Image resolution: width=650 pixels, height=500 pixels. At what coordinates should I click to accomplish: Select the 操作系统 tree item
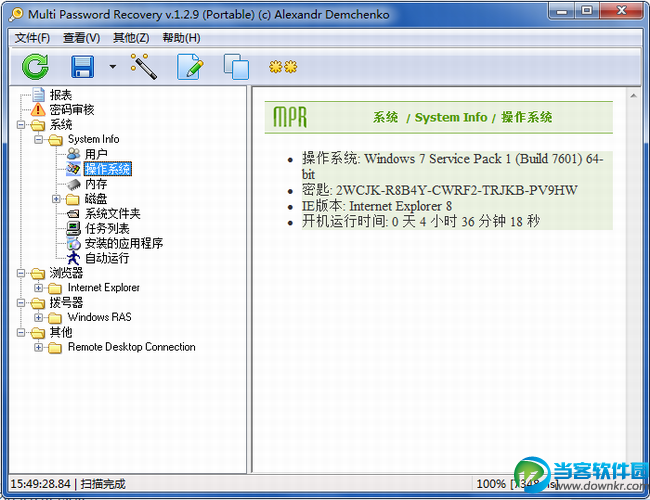(107, 169)
